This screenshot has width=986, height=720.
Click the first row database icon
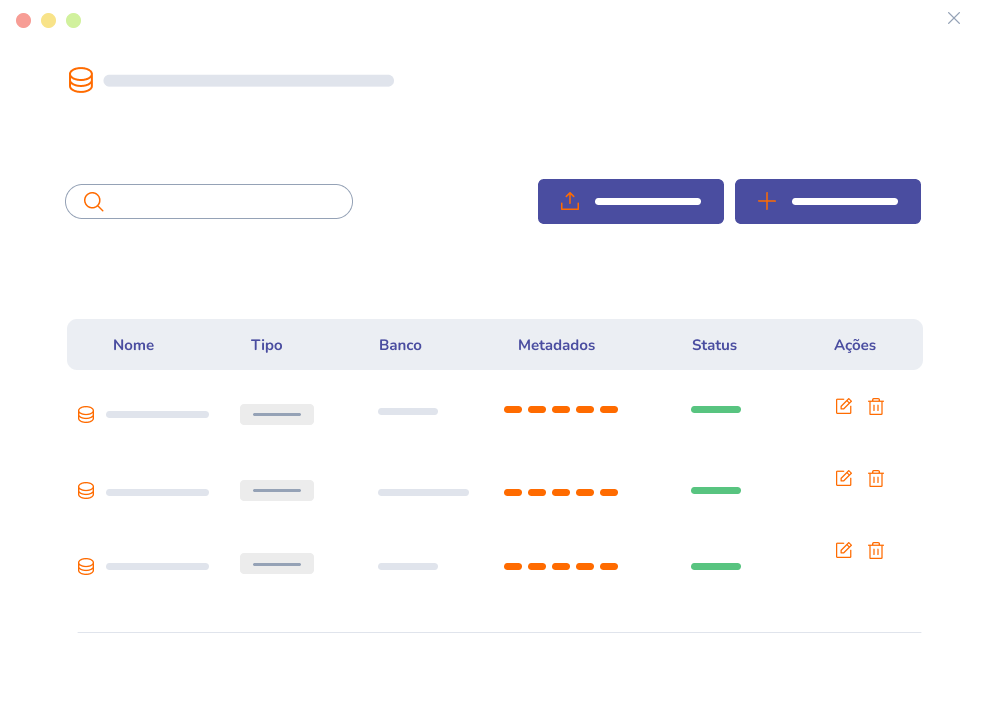[86, 414]
